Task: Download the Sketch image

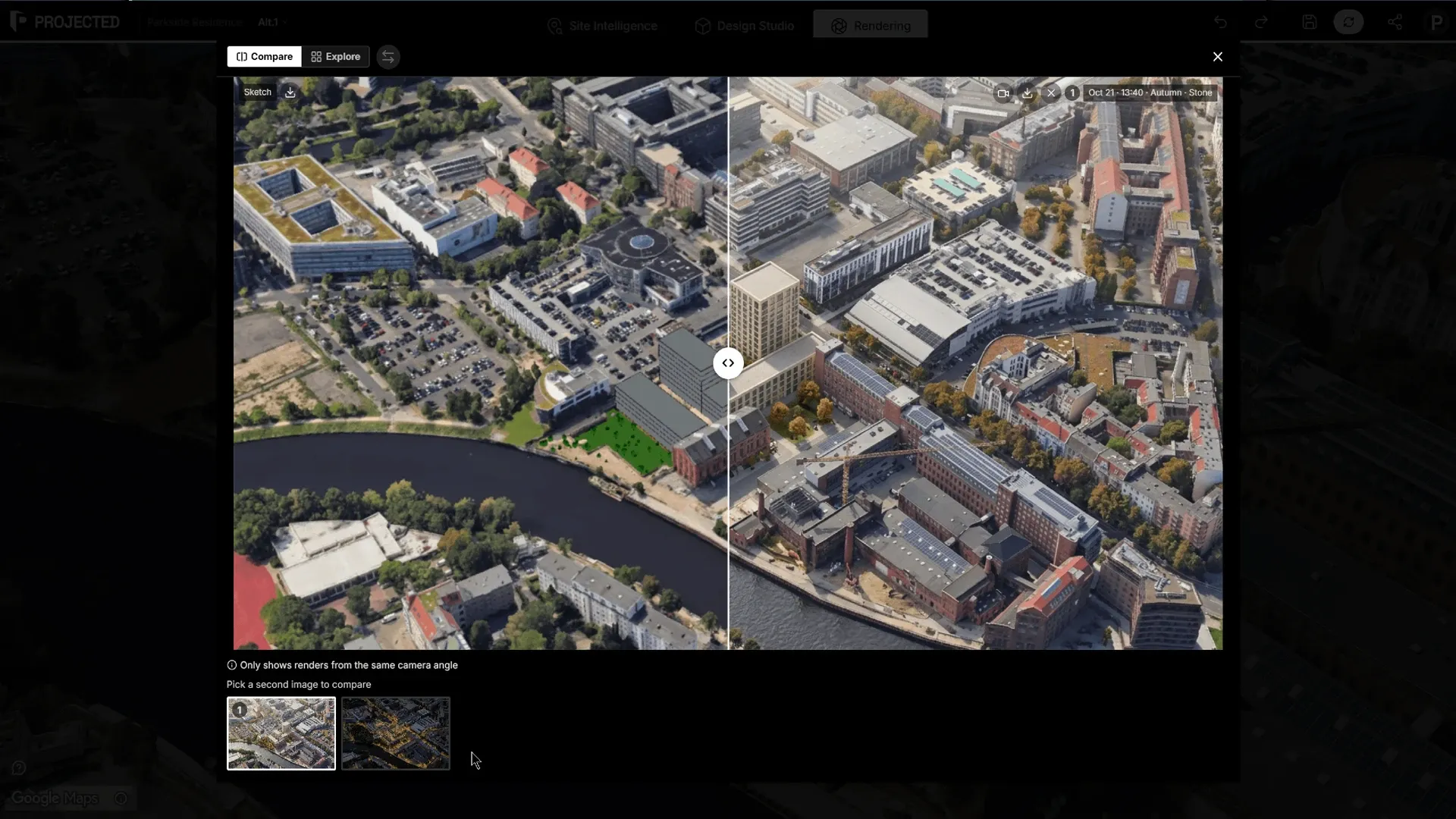Action: (290, 93)
